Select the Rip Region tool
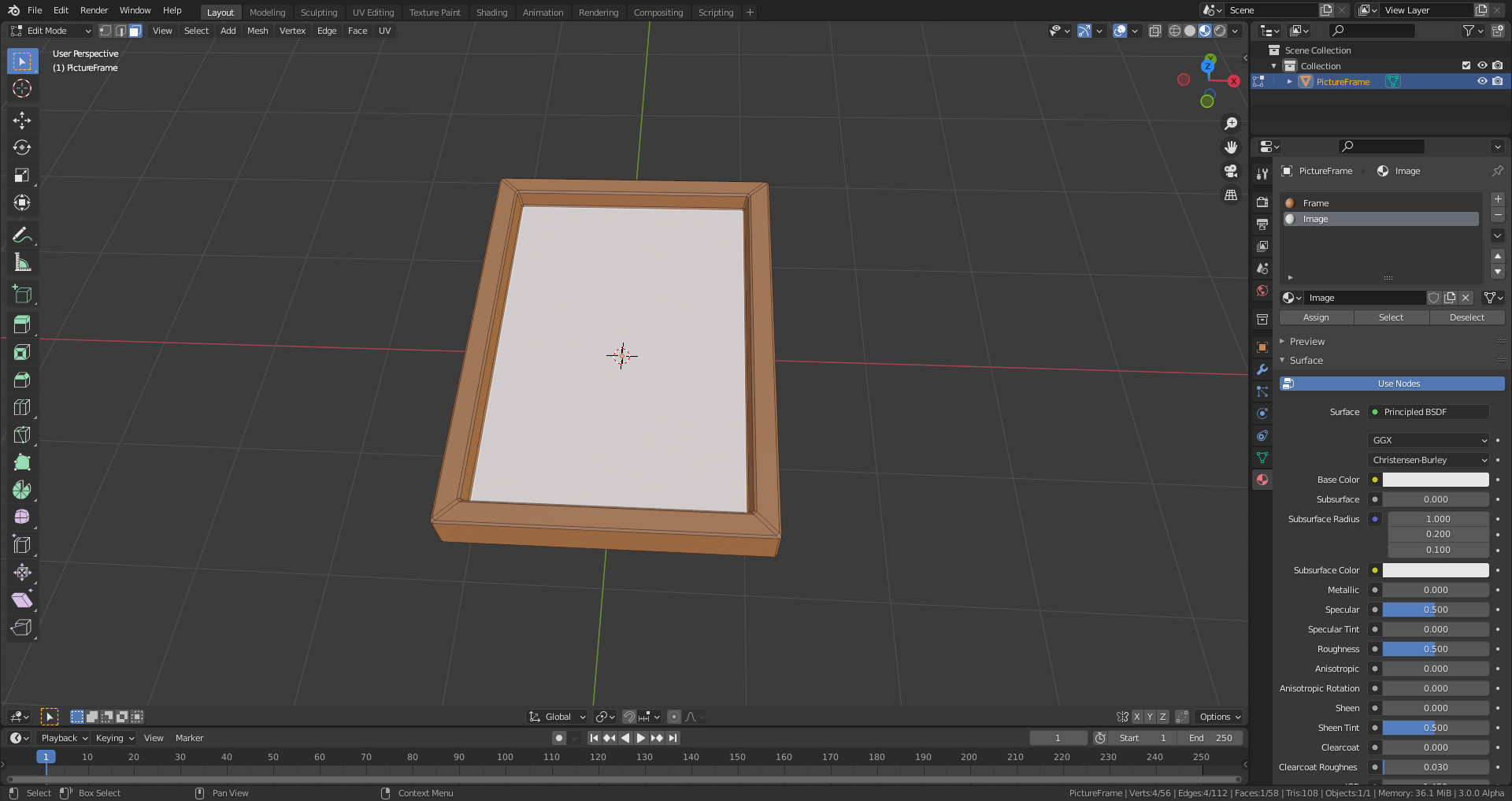 pyautogui.click(x=22, y=628)
